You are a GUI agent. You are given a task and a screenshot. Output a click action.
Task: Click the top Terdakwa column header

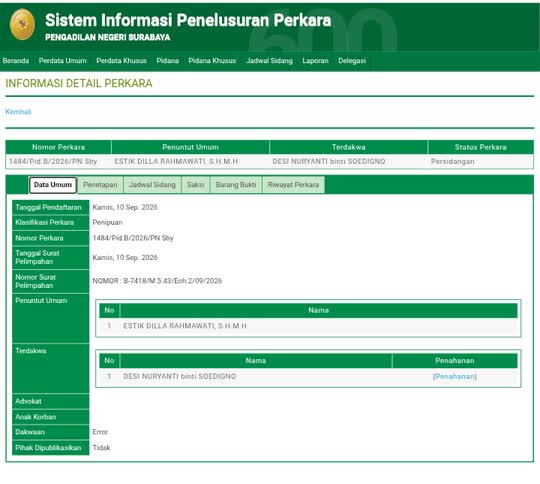(349, 147)
